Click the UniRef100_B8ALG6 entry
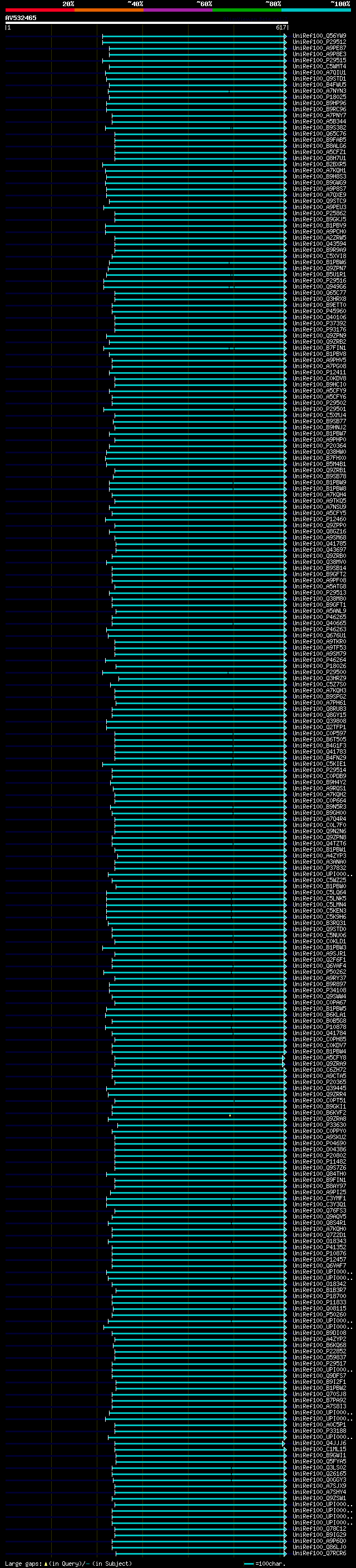This screenshot has width=356, height=1568. pos(319,146)
